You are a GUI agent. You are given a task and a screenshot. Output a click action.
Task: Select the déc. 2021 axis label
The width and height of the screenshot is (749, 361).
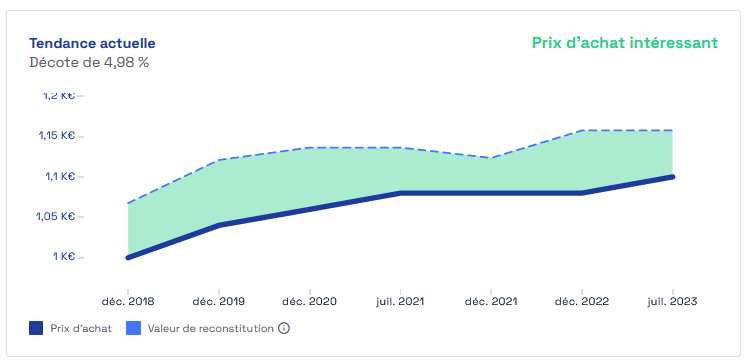[491, 302]
